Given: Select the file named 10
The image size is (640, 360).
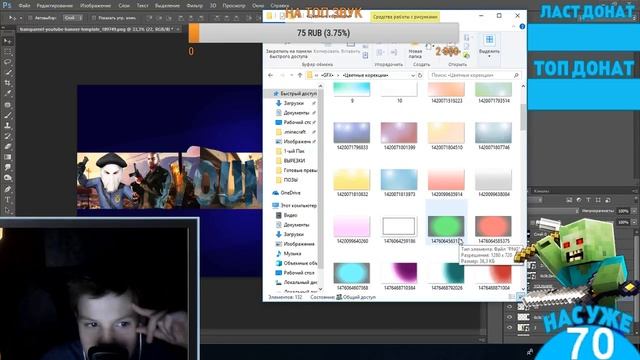Looking at the screenshot, I should coord(399,92).
